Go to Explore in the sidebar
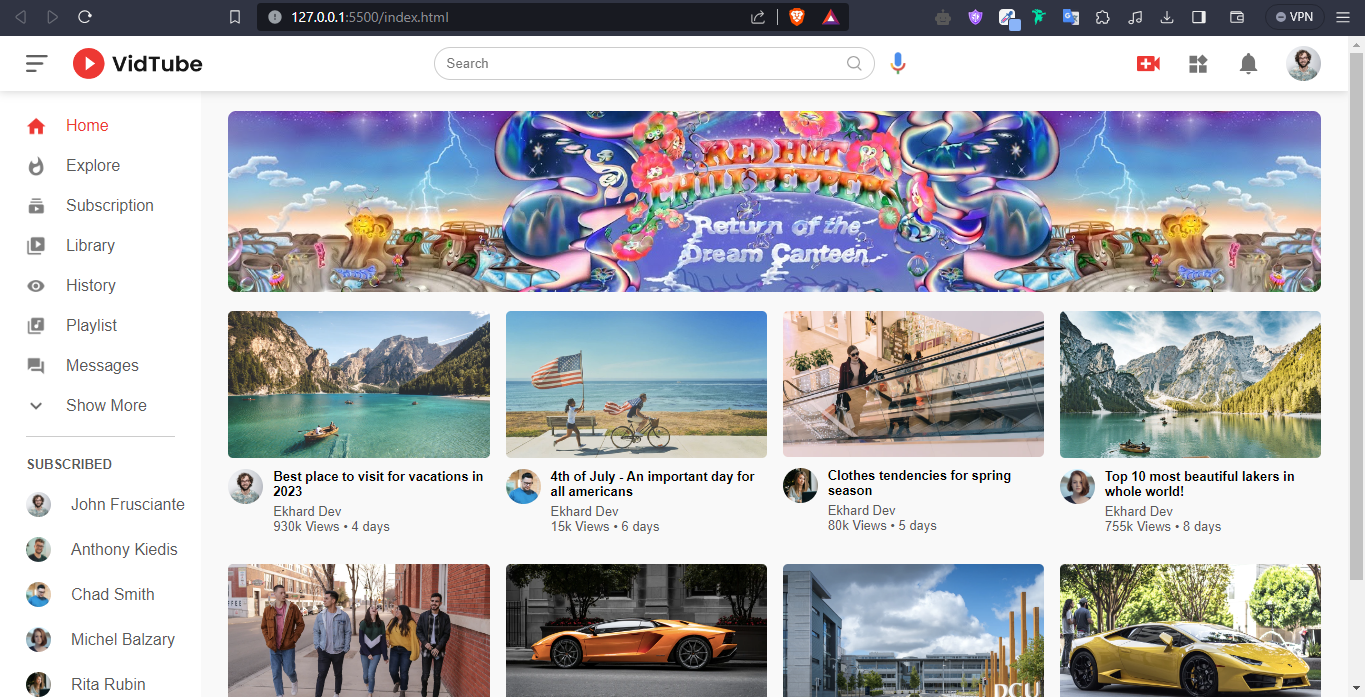1365x697 pixels. click(93, 165)
